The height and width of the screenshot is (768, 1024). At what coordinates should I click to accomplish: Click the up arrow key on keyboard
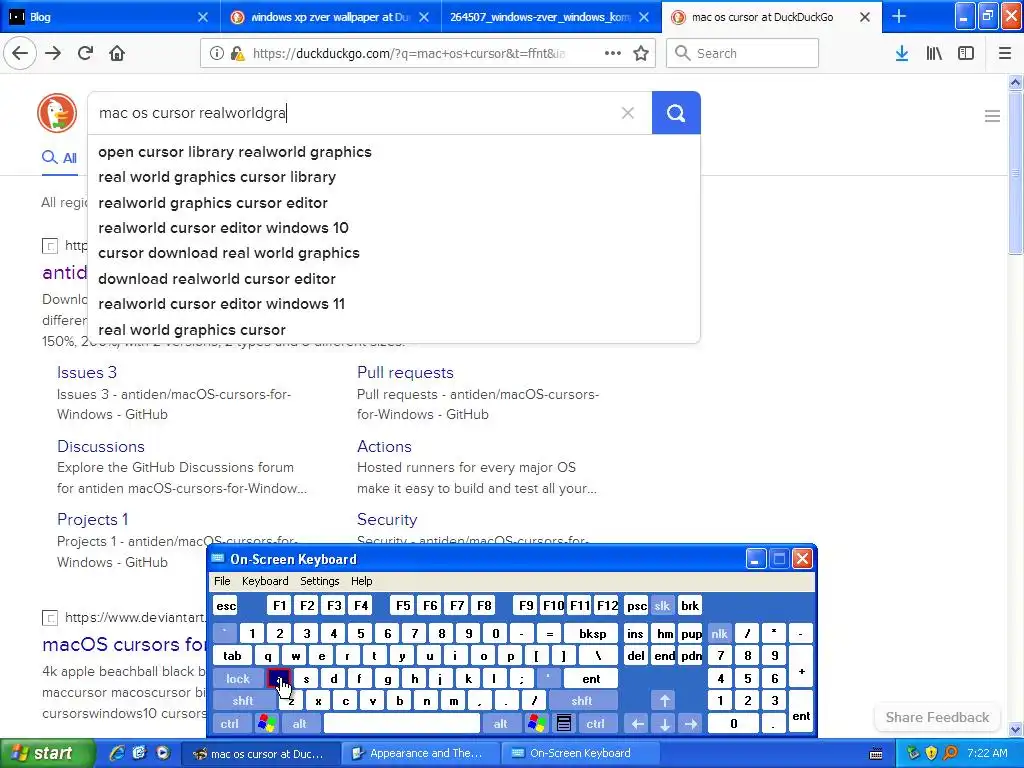tap(664, 701)
